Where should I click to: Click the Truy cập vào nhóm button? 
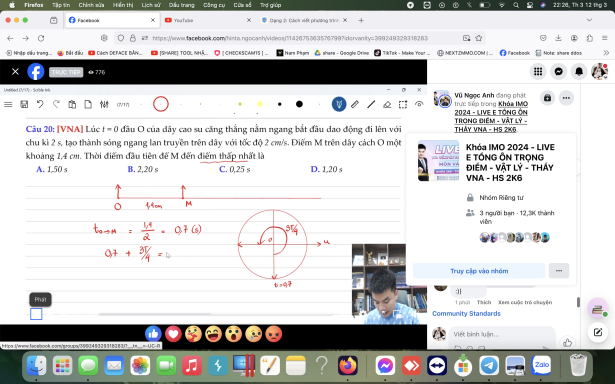tap(479, 271)
